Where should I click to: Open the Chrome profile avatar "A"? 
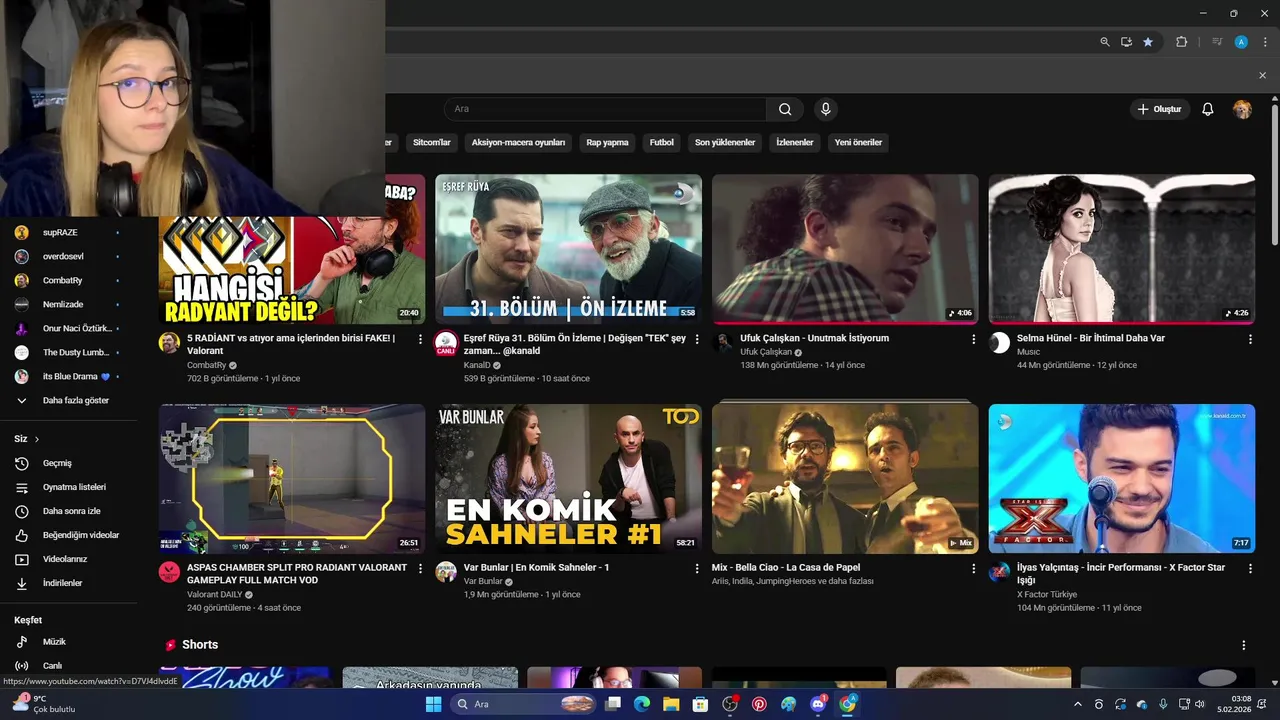[1241, 42]
